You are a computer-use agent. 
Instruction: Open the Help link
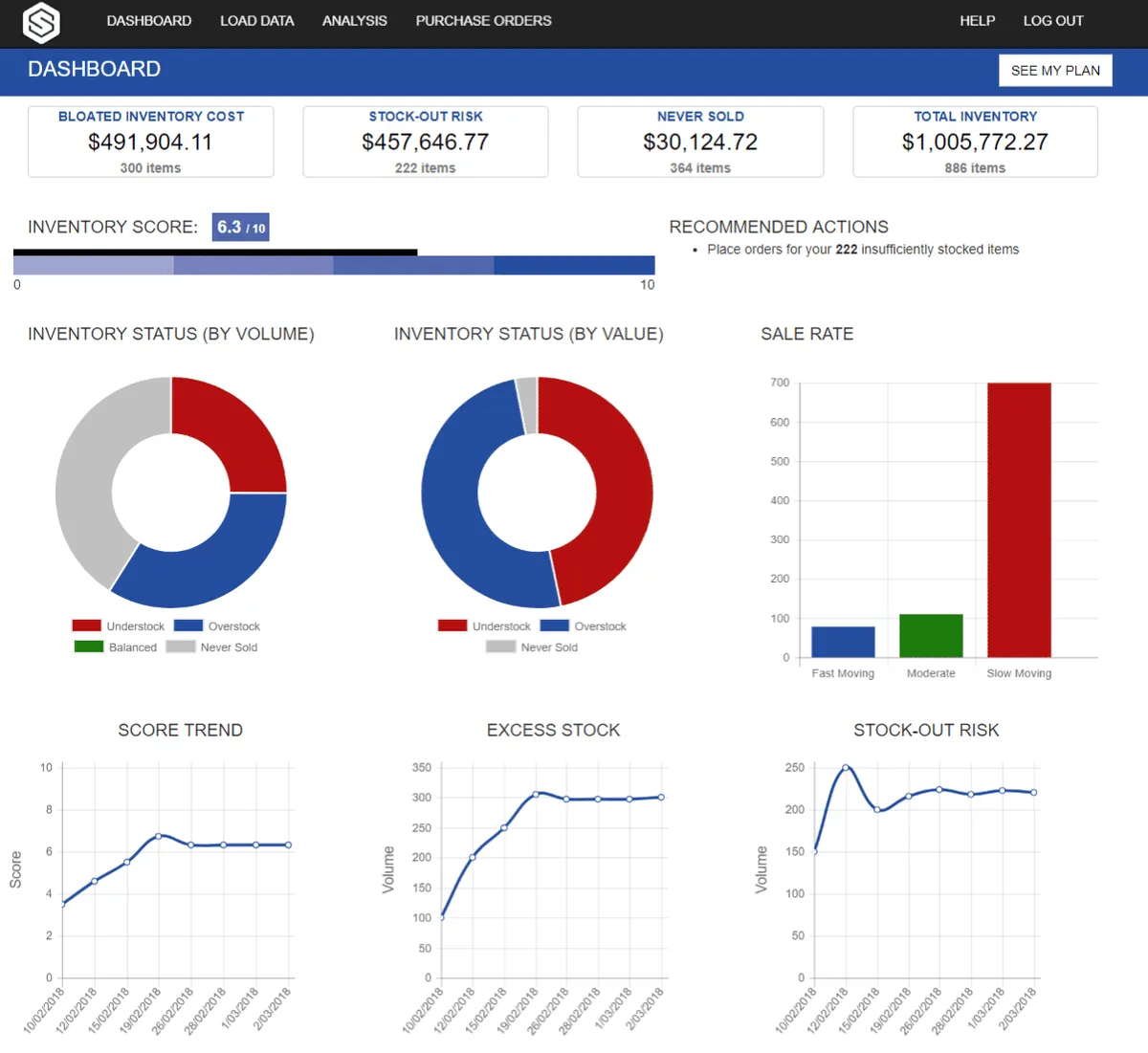pos(977,21)
